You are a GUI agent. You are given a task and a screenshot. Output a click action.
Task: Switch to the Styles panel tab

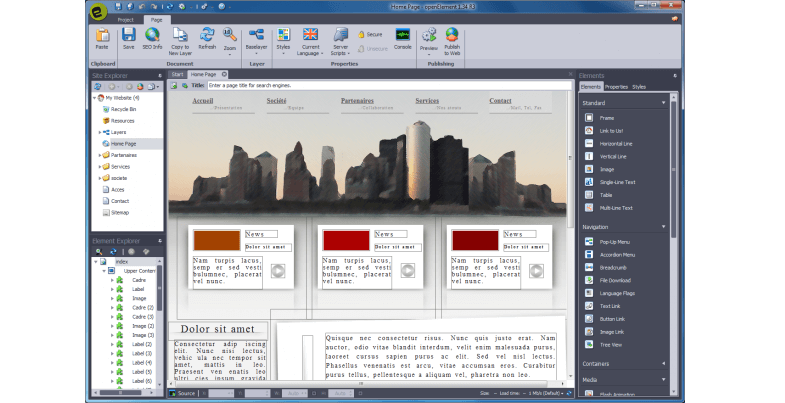pos(639,87)
